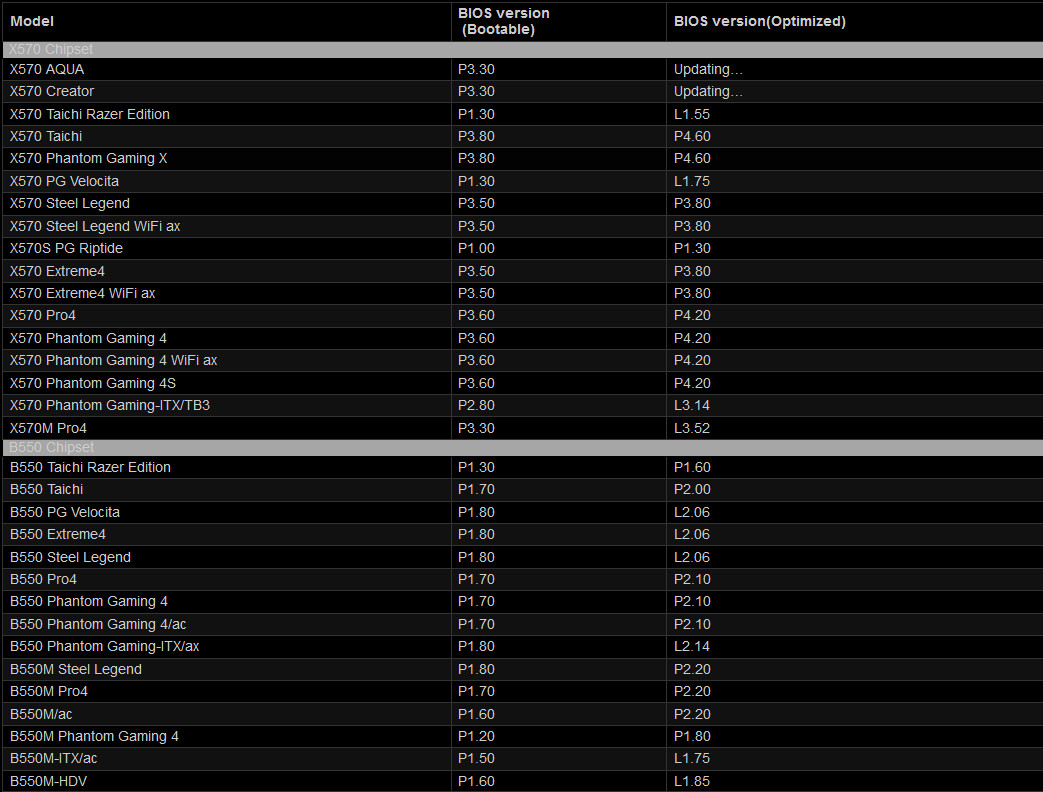
Task: Select the X570 PG Velocita model name
Action: pos(65,181)
